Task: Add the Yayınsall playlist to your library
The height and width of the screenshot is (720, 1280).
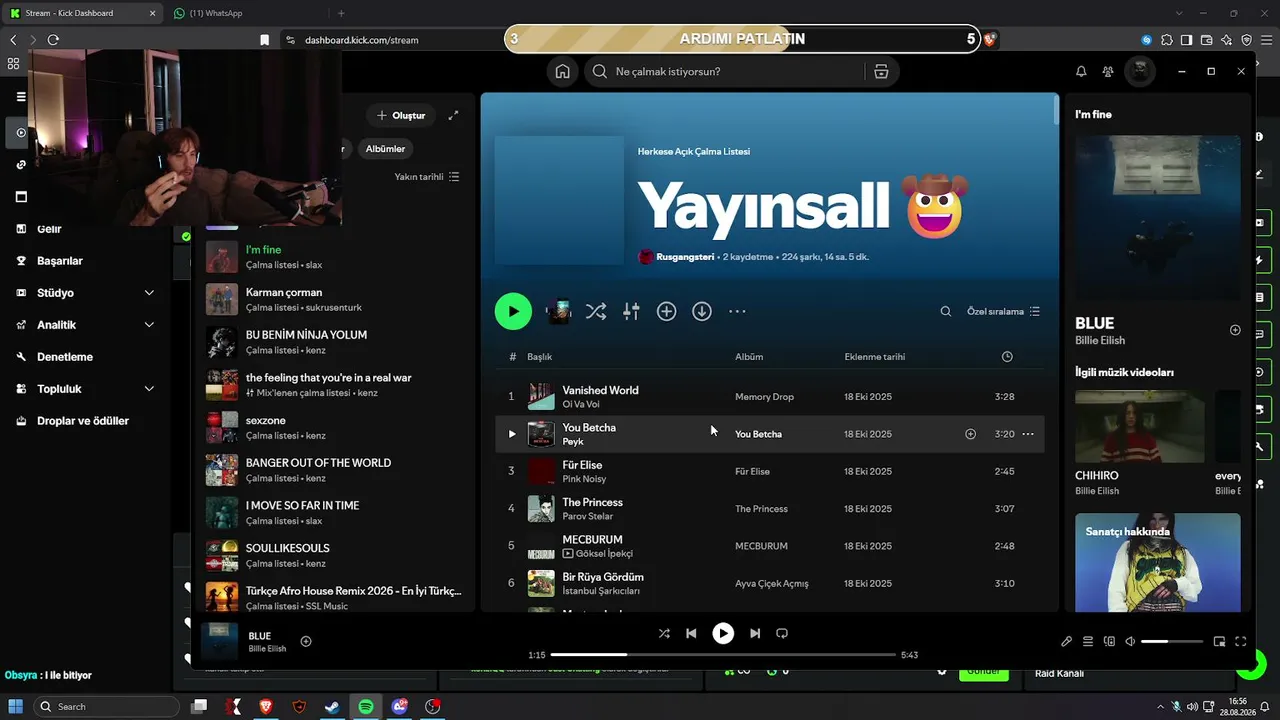Action: click(x=666, y=311)
